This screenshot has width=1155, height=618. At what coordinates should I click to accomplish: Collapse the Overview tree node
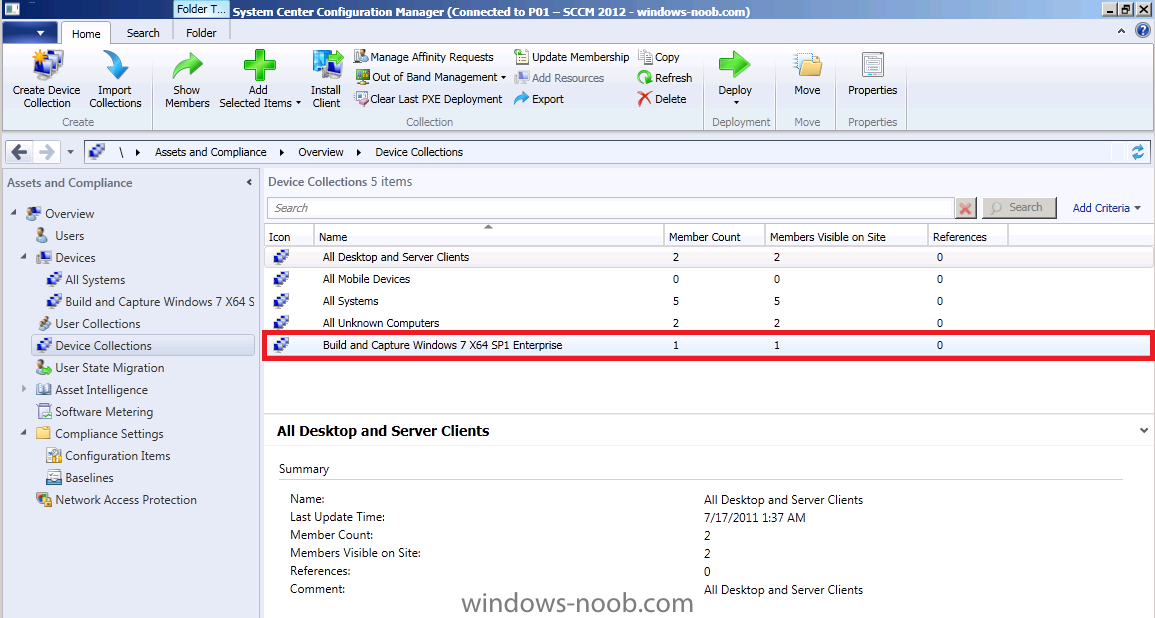14,213
